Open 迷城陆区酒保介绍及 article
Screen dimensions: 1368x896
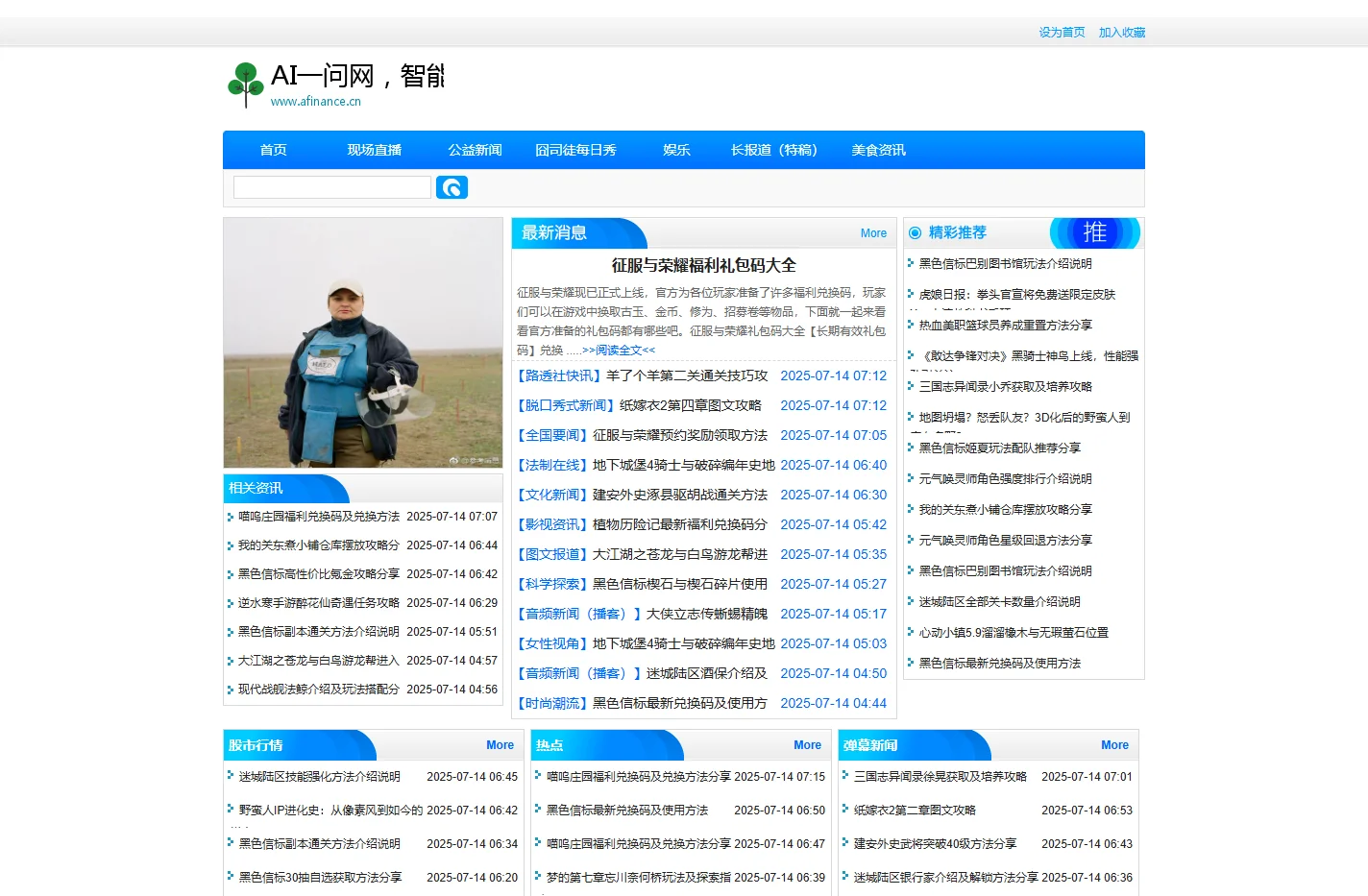pyautogui.click(x=707, y=673)
